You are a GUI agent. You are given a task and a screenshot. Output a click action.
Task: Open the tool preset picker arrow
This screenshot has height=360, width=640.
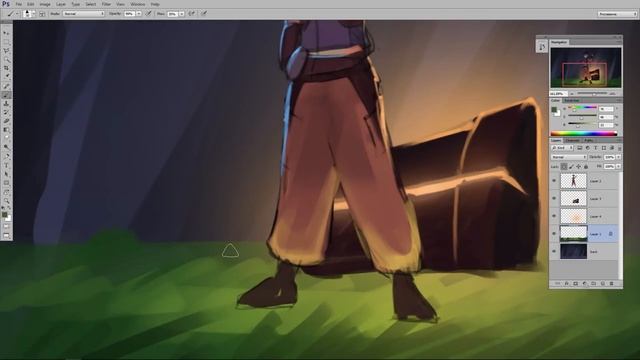pyautogui.click(x=18, y=13)
